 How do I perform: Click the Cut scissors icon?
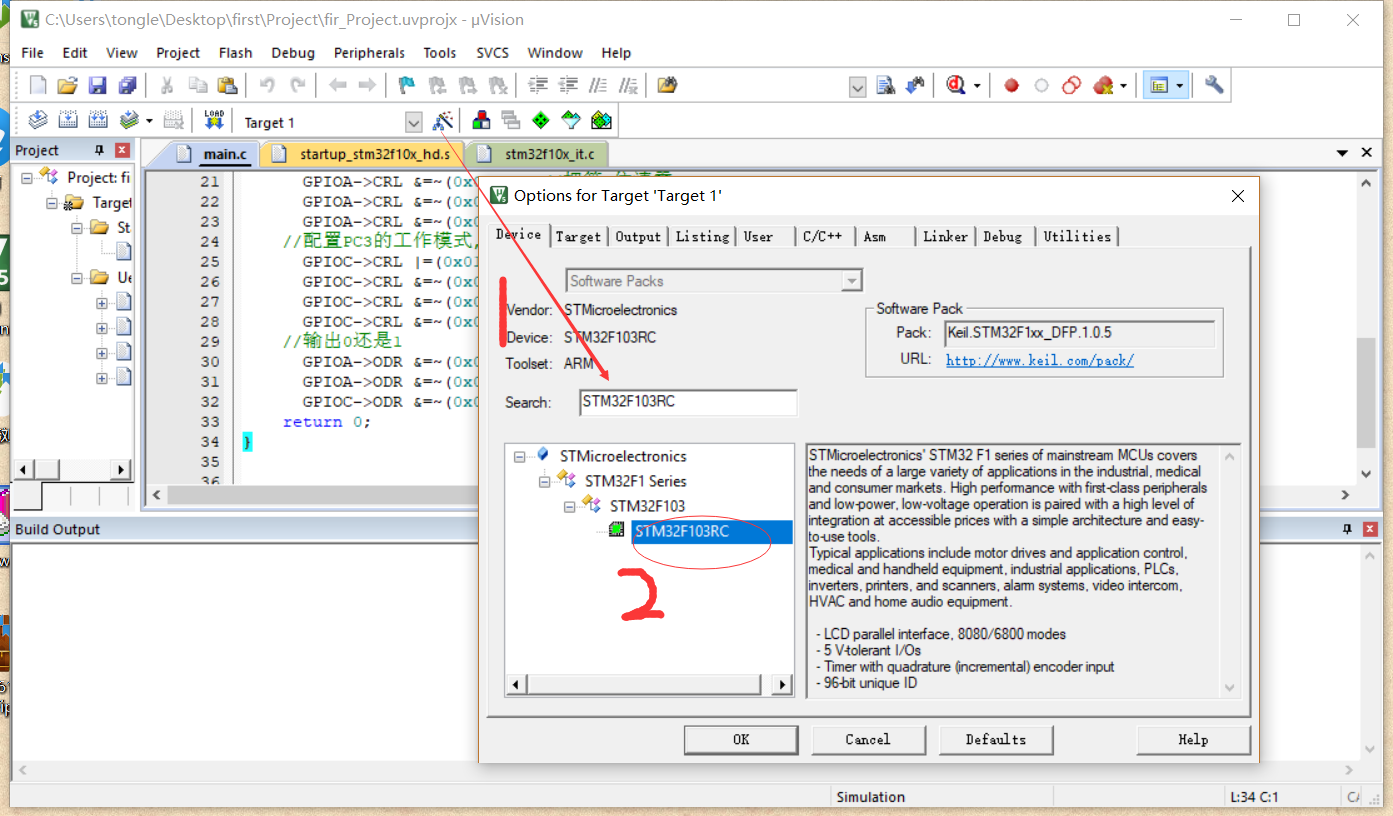click(x=168, y=86)
